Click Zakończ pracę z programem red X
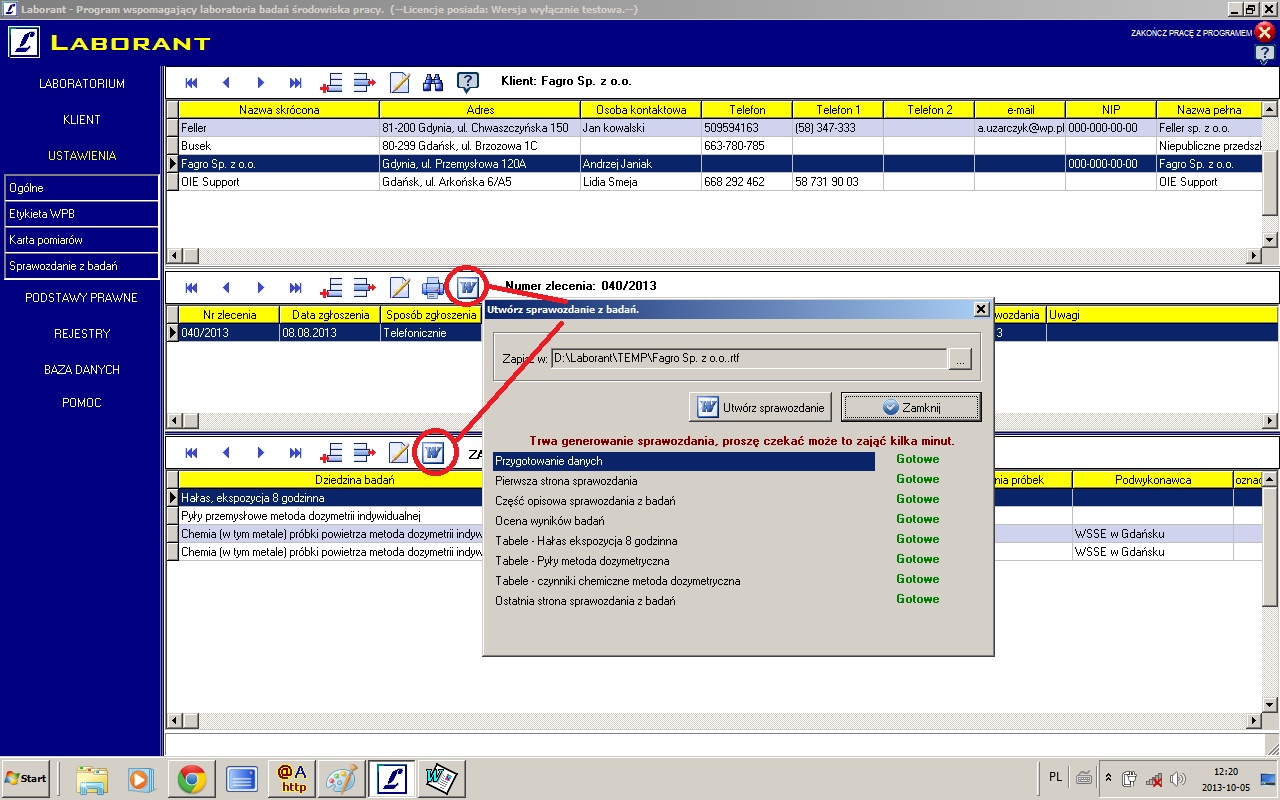 click(x=1264, y=32)
